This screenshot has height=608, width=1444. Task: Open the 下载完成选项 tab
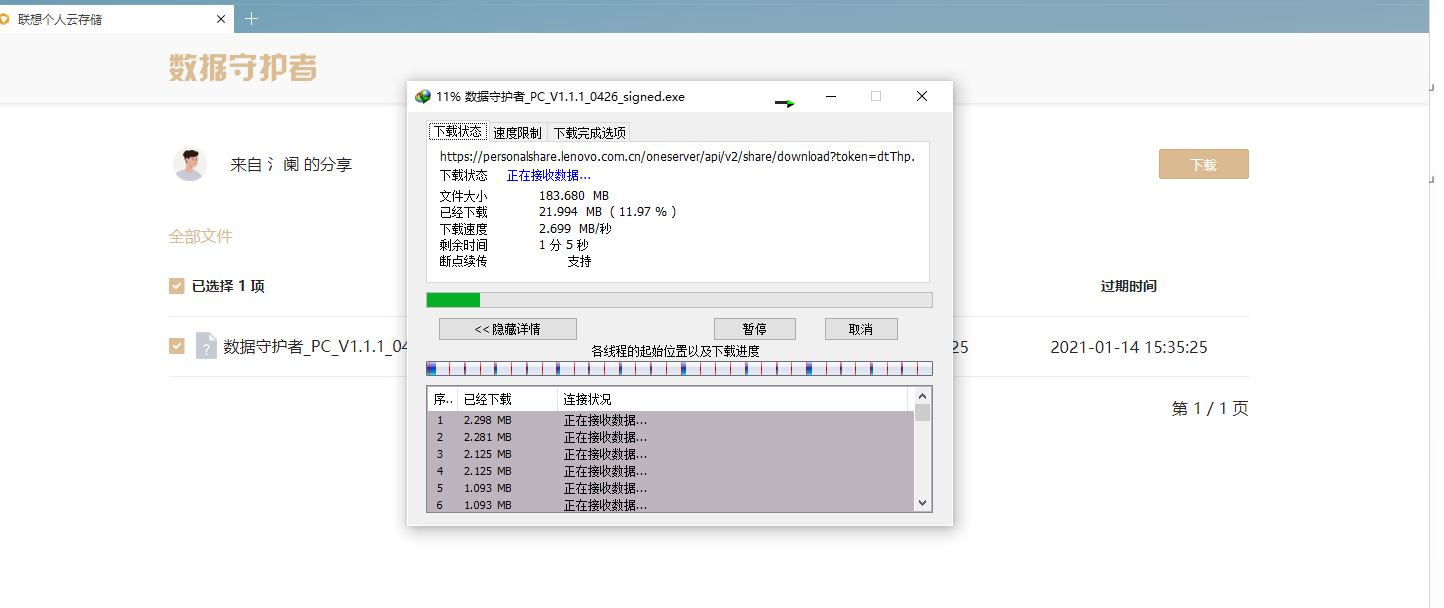[589, 132]
